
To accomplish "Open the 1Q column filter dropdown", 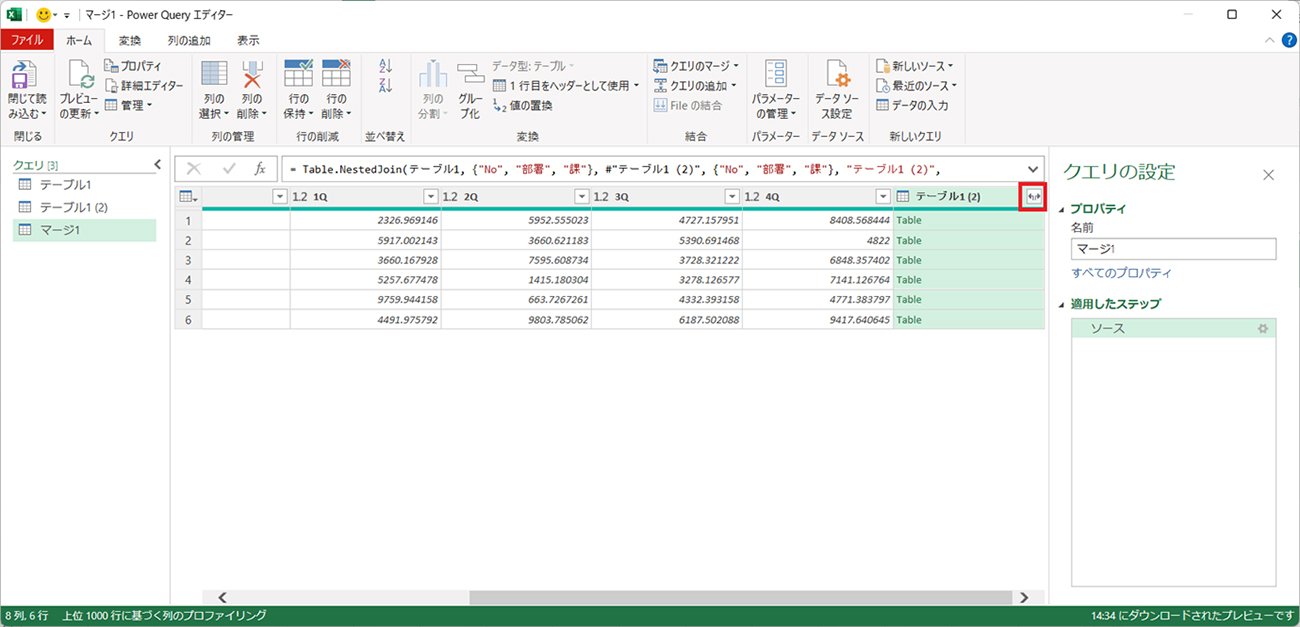I will point(431,197).
